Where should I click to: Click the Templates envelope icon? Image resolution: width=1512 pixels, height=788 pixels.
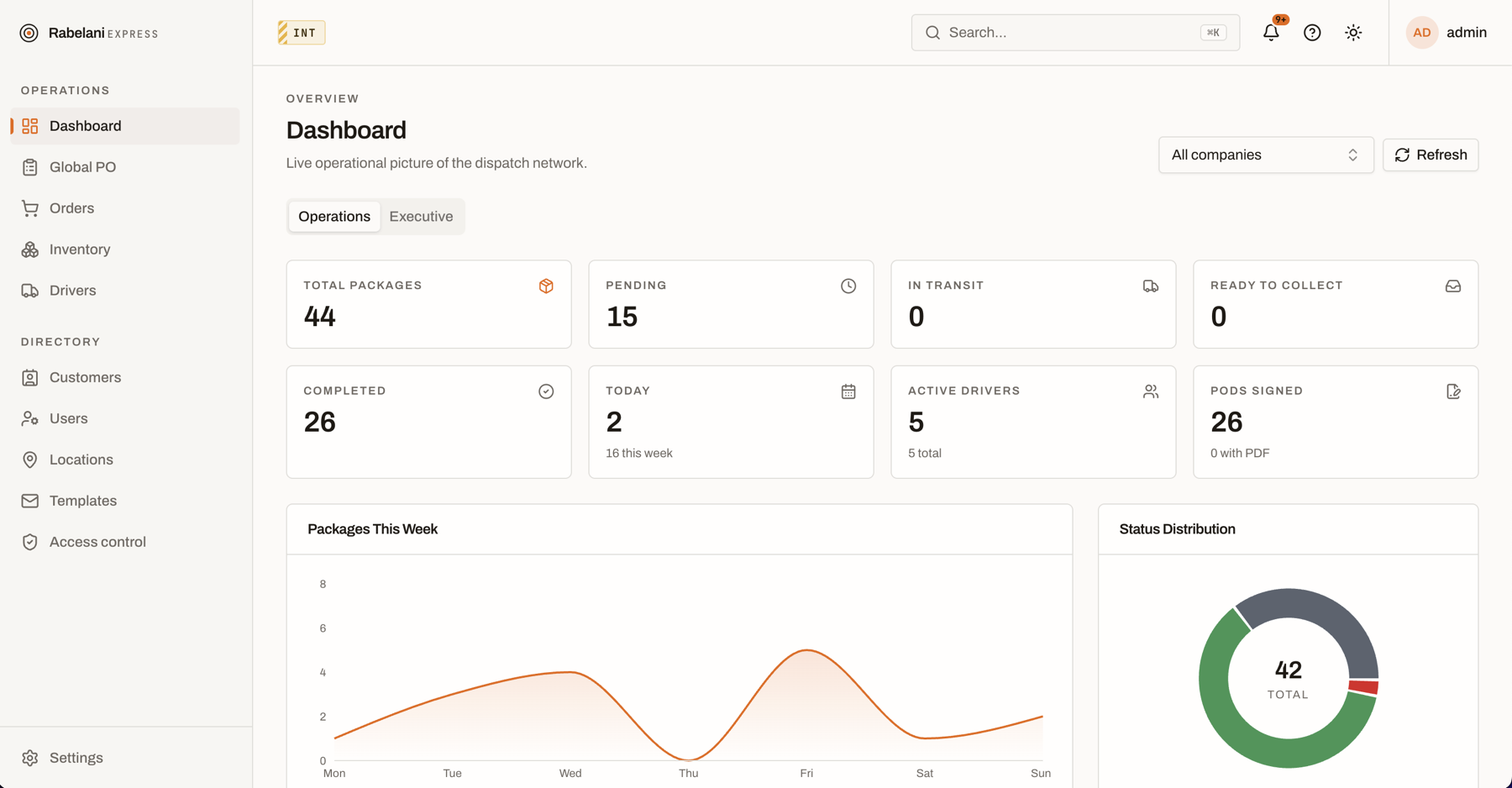tap(30, 501)
